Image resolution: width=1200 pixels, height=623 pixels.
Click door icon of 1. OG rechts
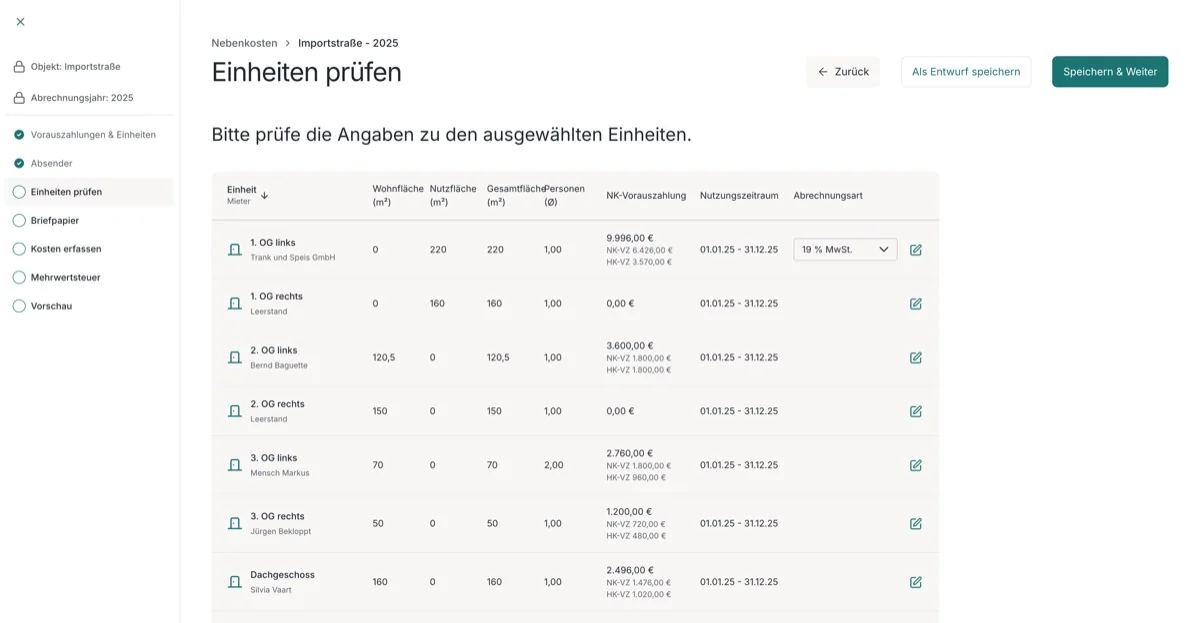235,304
